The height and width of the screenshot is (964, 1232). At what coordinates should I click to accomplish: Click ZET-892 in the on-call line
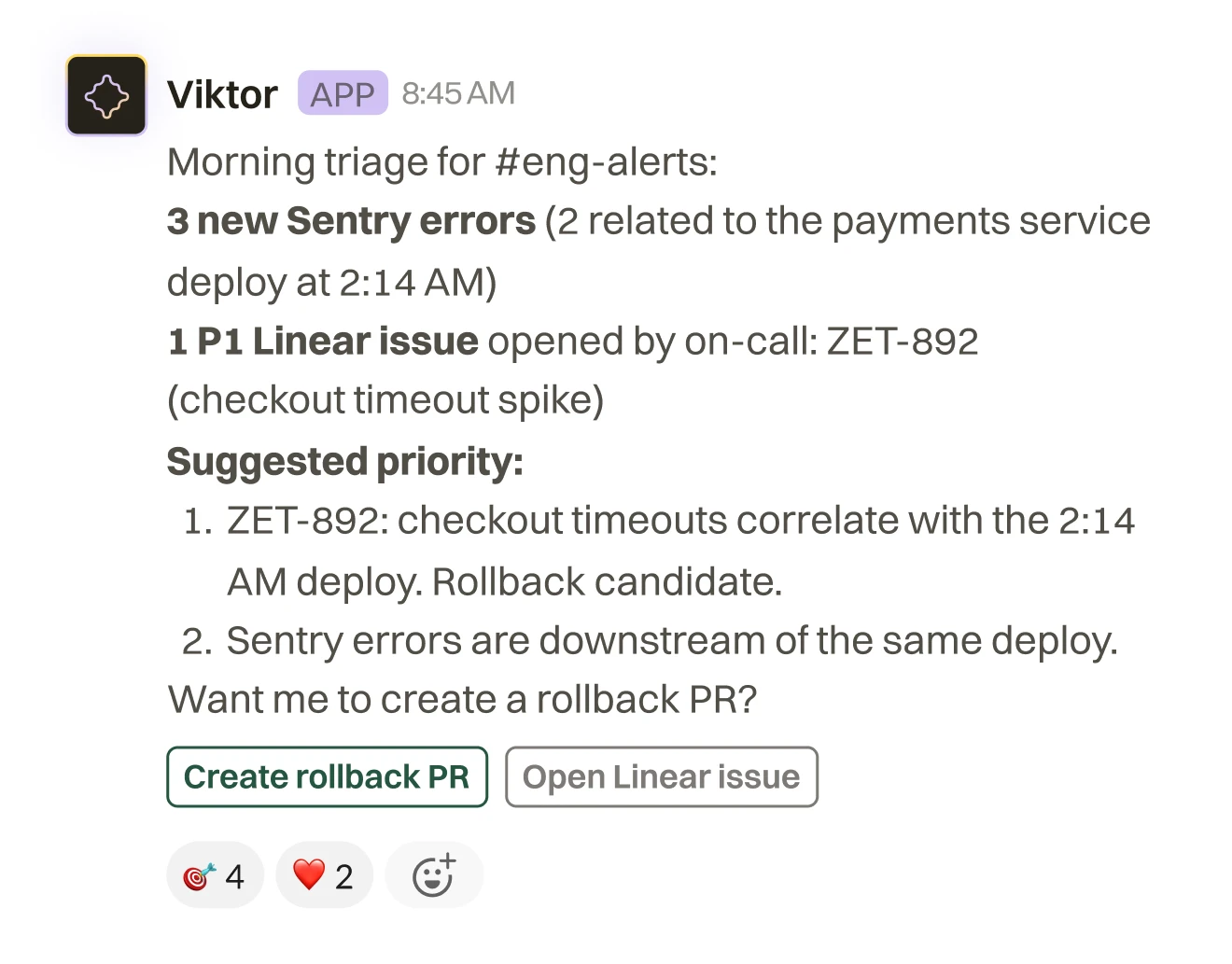903,342
